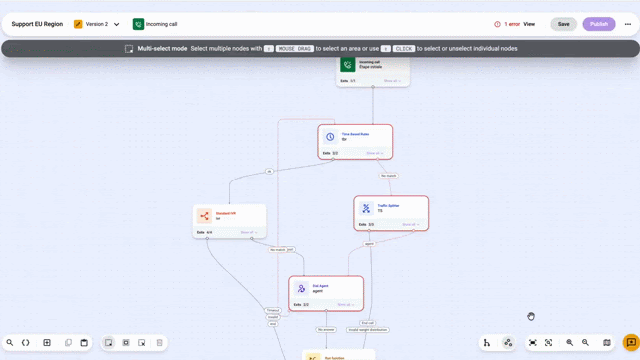Click the multi-select mode banner icon

coord(129,49)
